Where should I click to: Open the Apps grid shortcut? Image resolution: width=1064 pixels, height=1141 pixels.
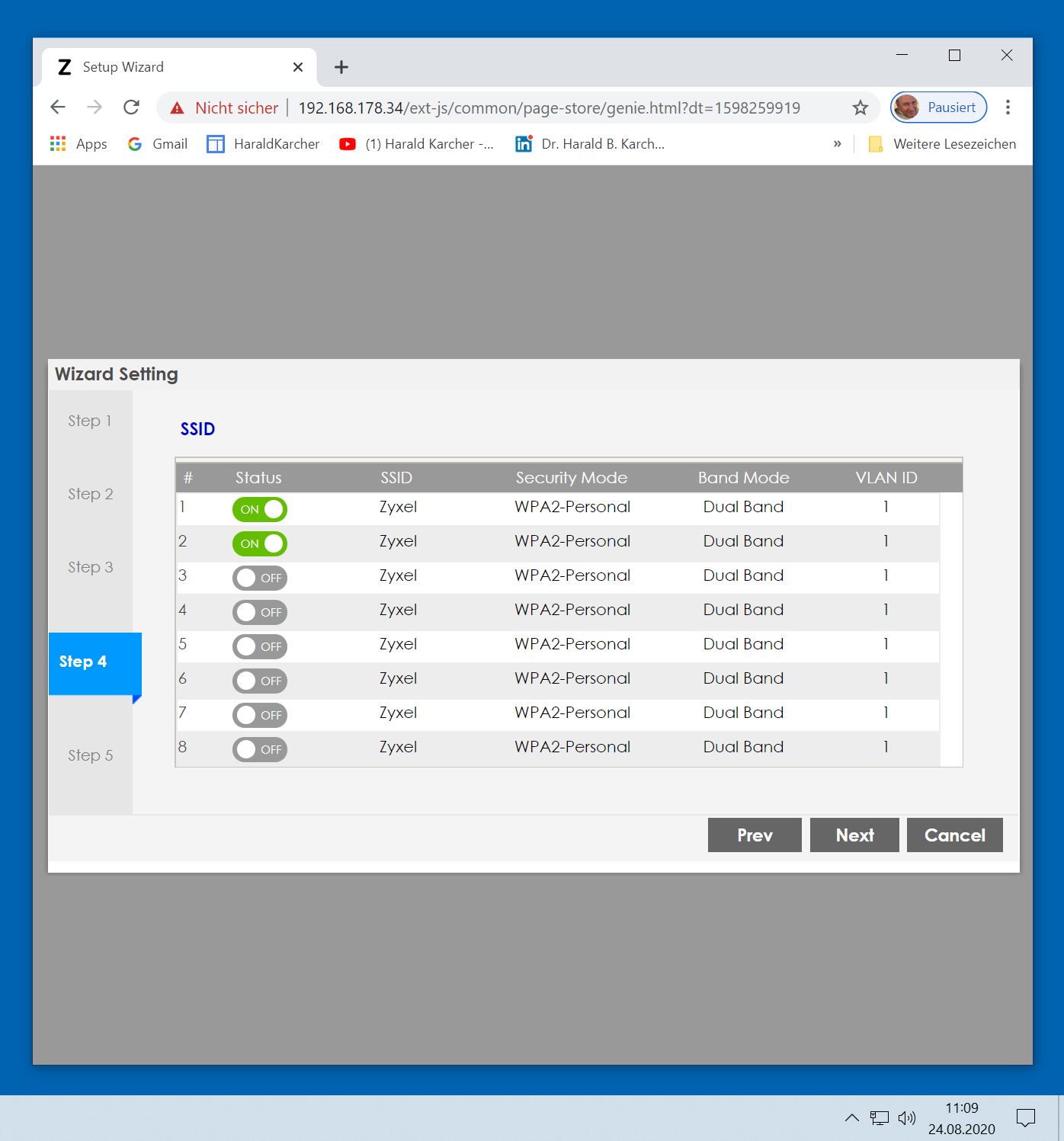click(79, 144)
